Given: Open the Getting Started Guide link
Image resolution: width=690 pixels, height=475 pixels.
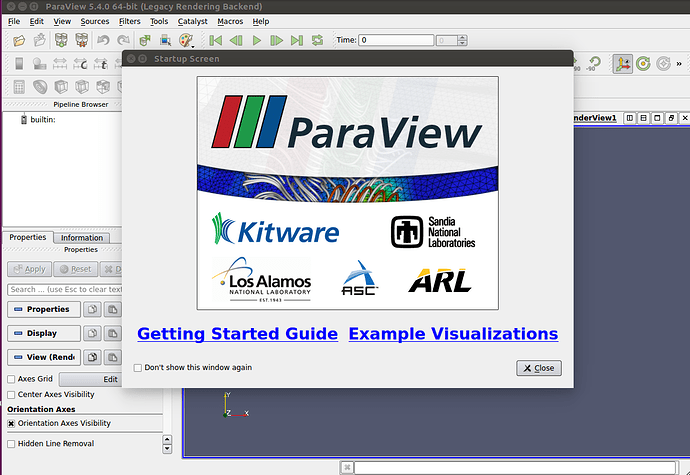Looking at the screenshot, I should 237,334.
